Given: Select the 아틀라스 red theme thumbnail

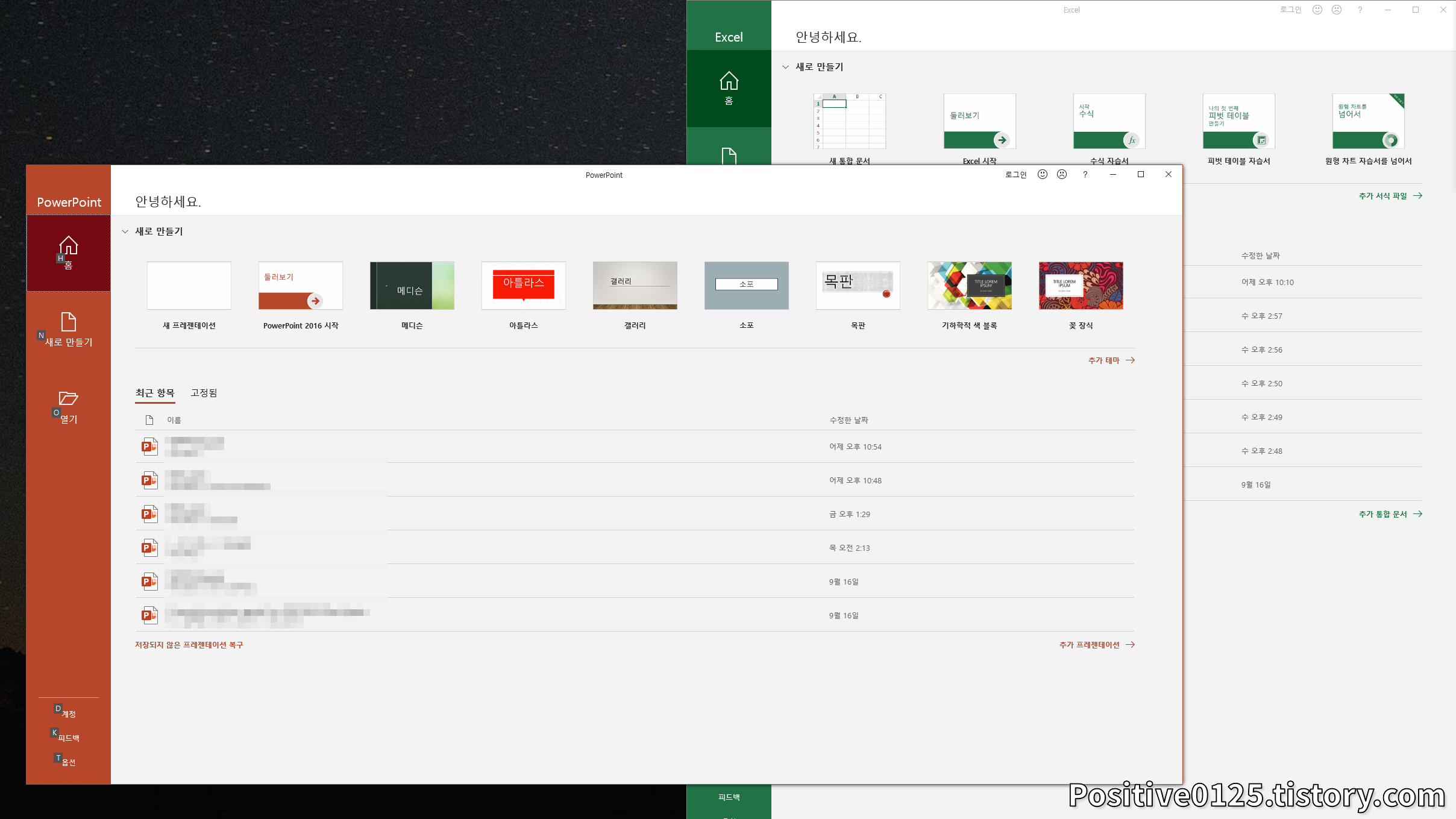Looking at the screenshot, I should coord(523,286).
